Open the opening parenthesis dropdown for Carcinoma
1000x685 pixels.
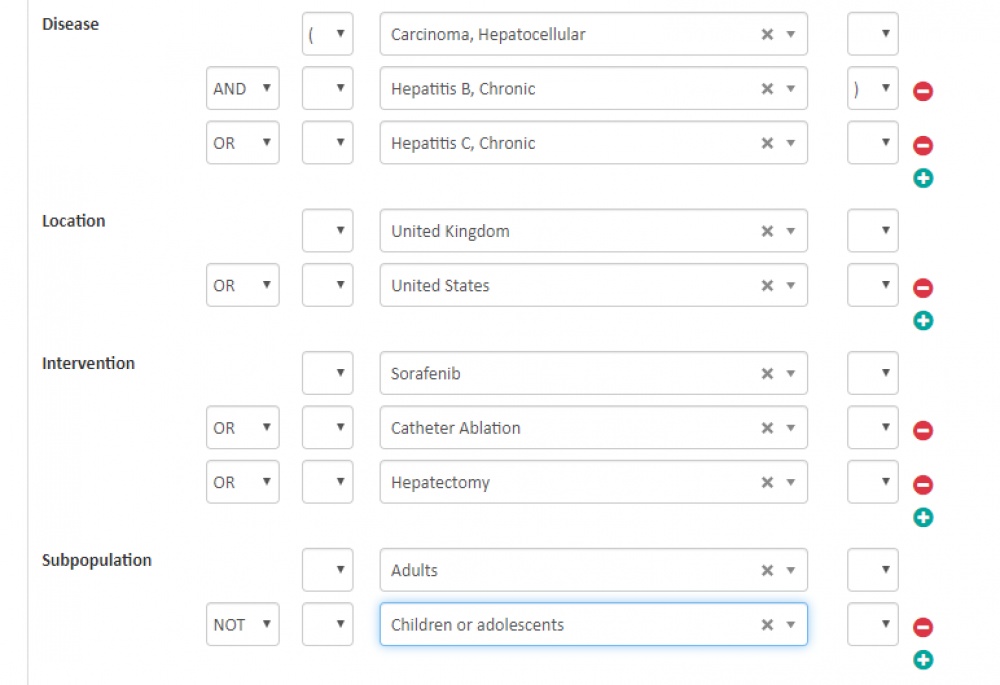tap(327, 34)
